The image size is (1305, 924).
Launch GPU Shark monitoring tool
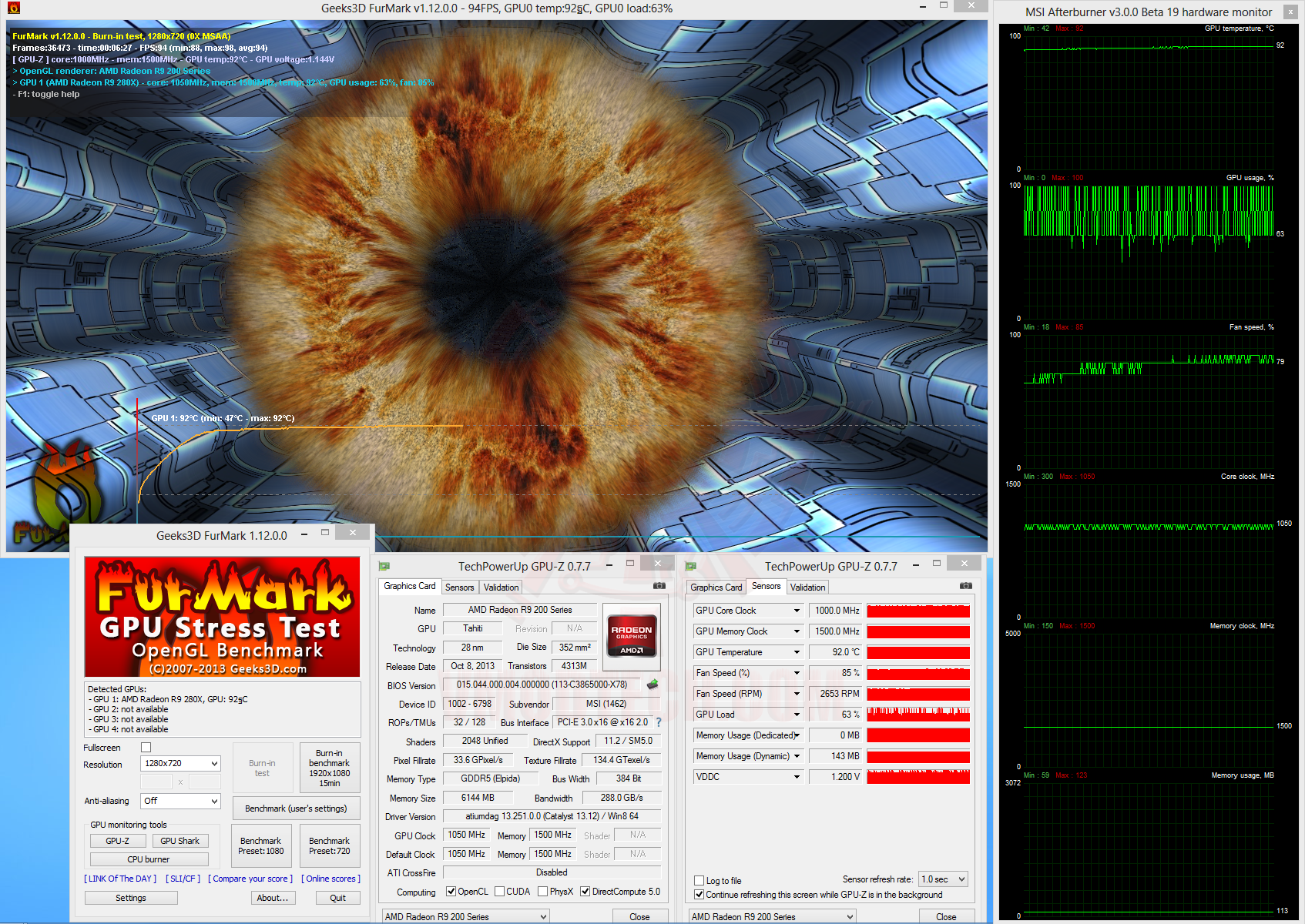(x=179, y=841)
